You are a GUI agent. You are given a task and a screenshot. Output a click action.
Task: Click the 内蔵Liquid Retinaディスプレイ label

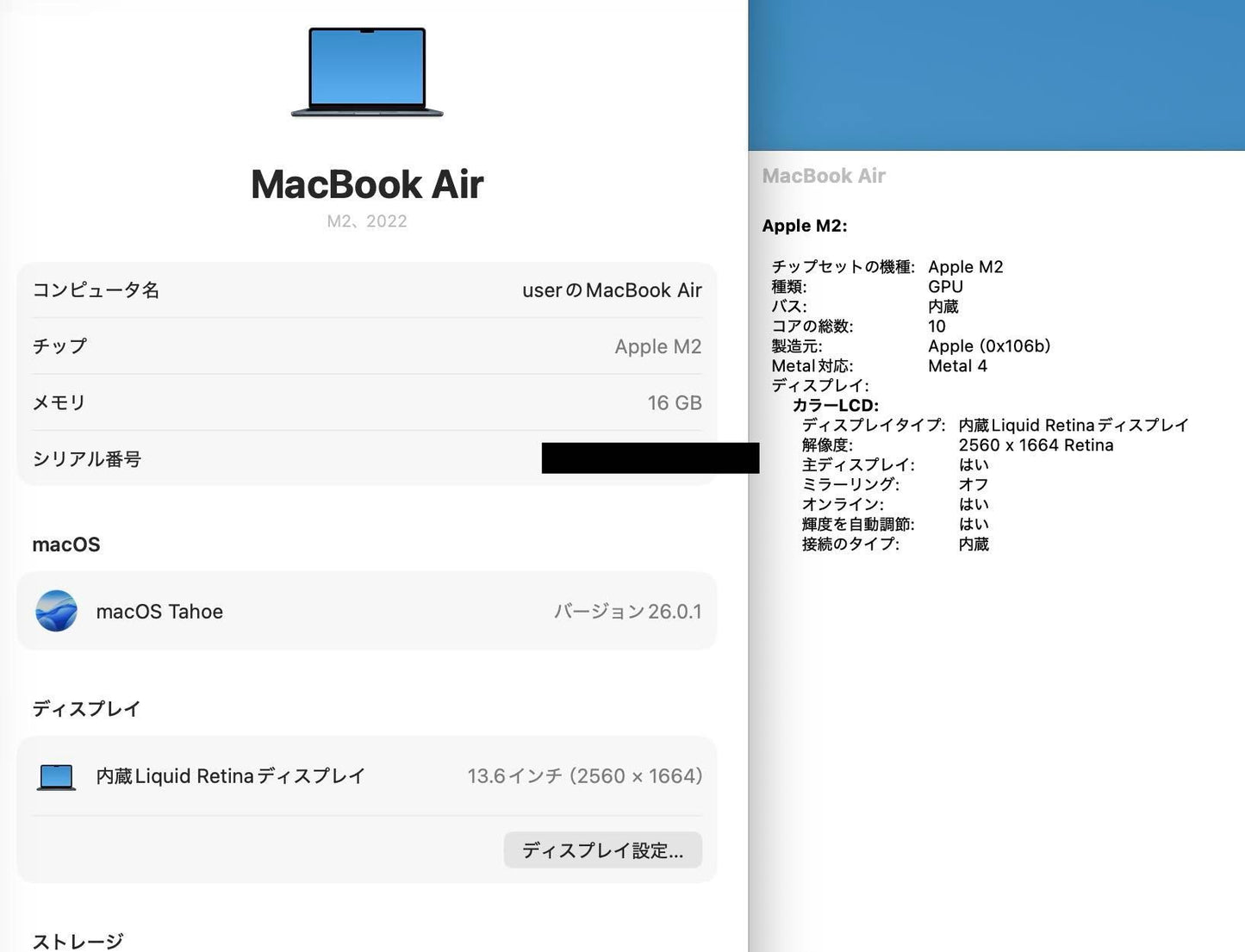pos(229,775)
